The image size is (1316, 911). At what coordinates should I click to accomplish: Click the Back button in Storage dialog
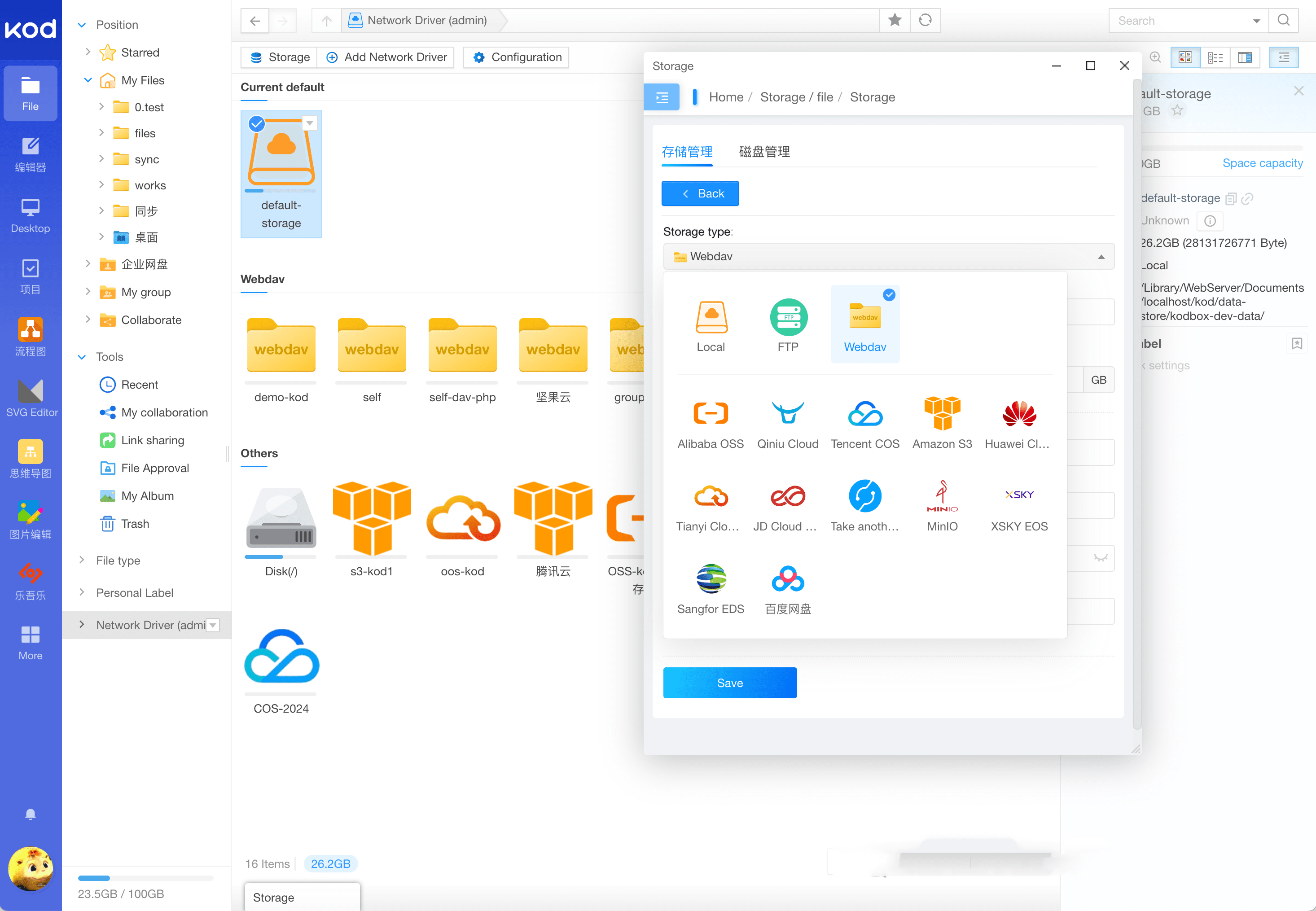[x=701, y=193]
